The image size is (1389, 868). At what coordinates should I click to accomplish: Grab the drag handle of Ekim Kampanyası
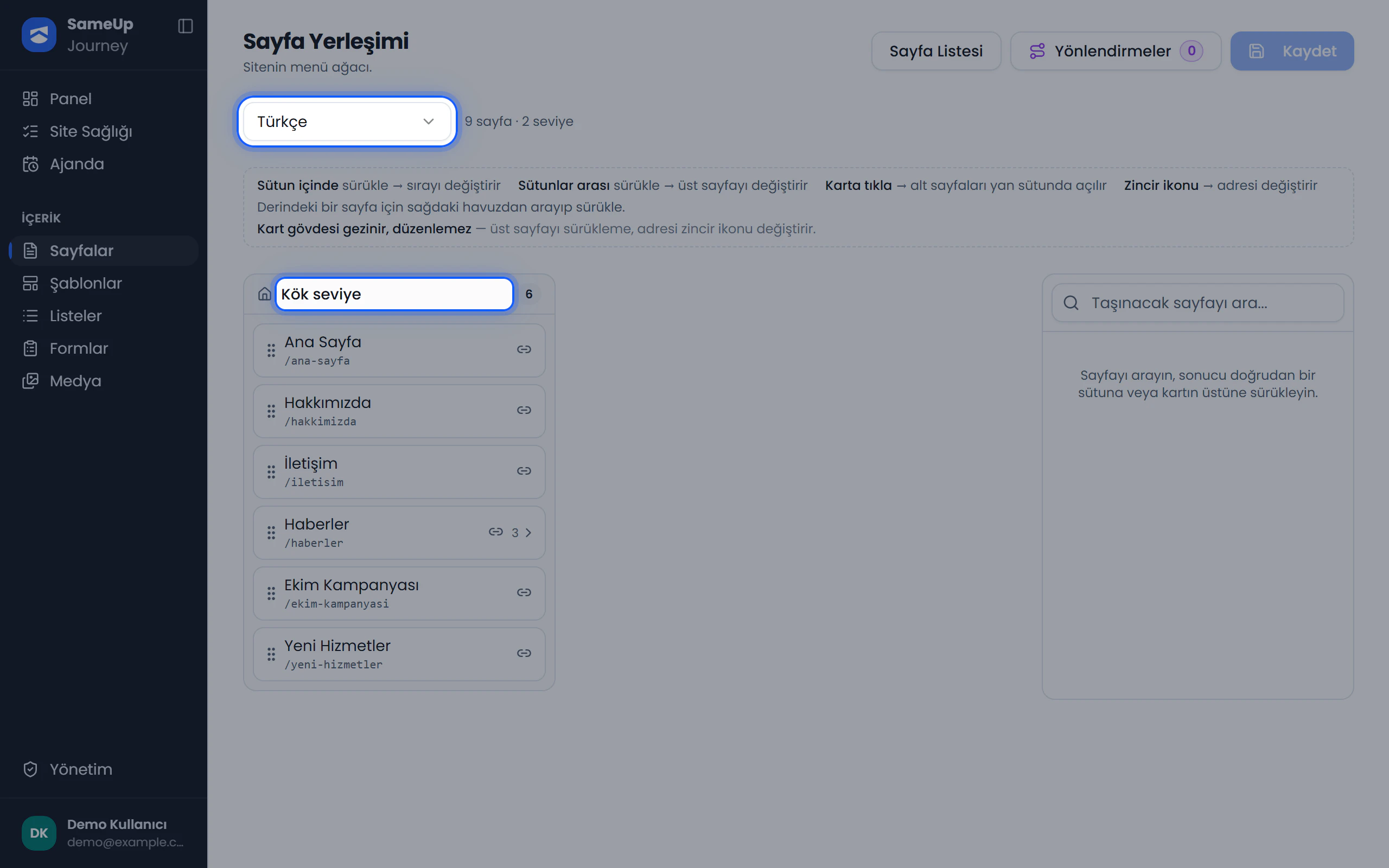(x=271, y=593)
